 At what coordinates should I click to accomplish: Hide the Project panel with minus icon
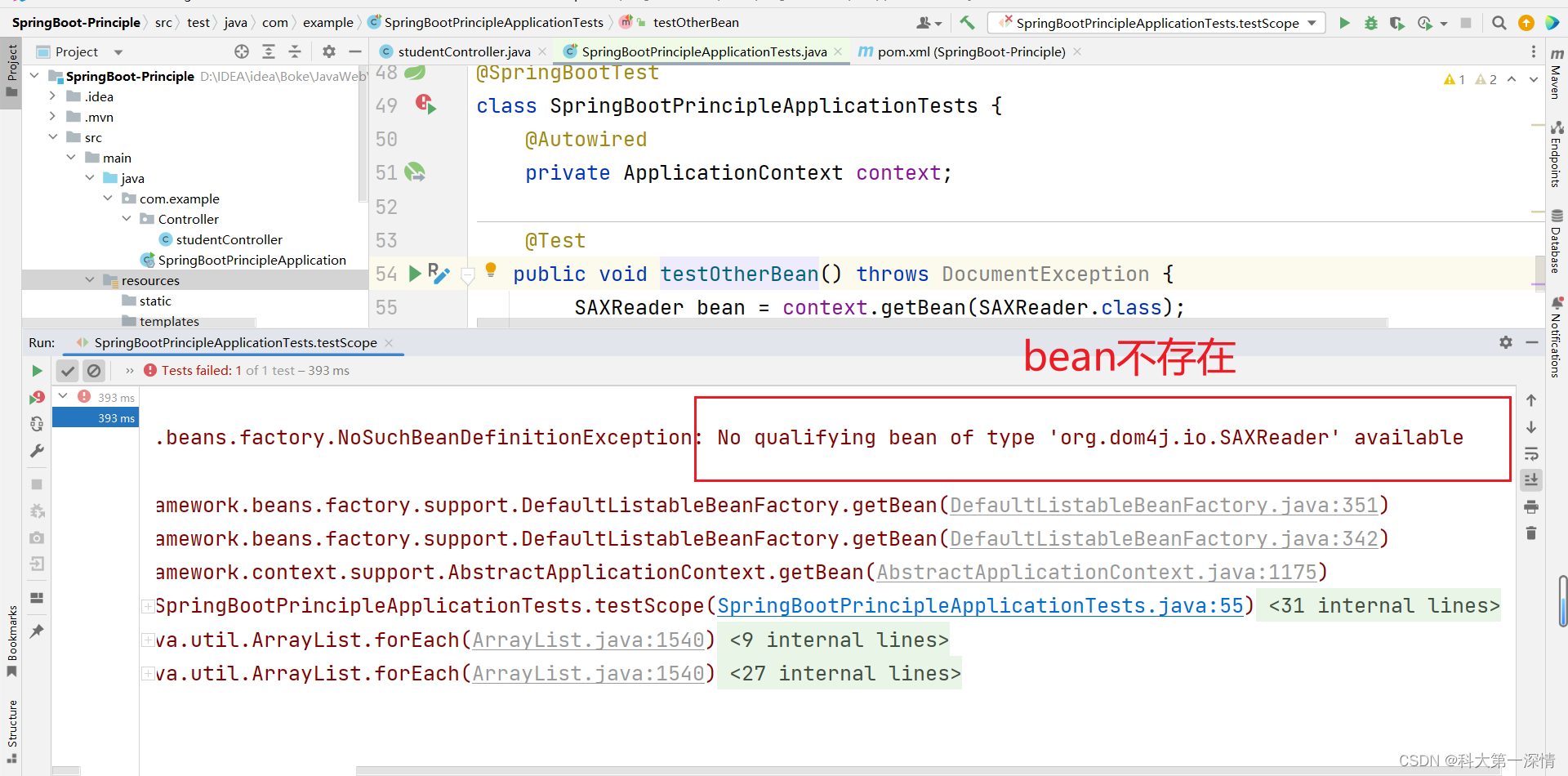pyautogui.click(x=355, y=51)
